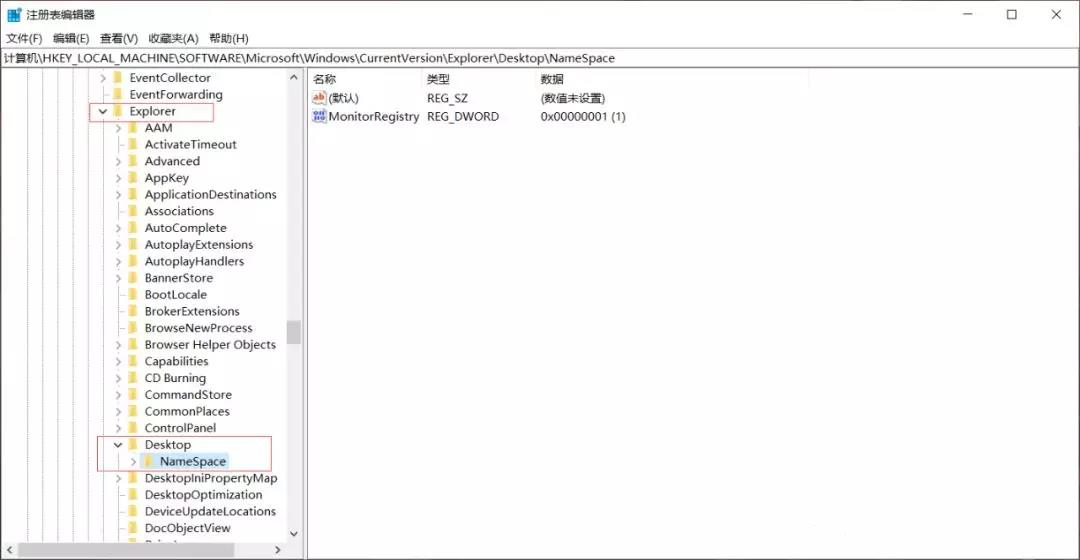Select the DesktopOptimization folder icon
The height and width of the screenshot is (560, 1080).
[133, 495]
